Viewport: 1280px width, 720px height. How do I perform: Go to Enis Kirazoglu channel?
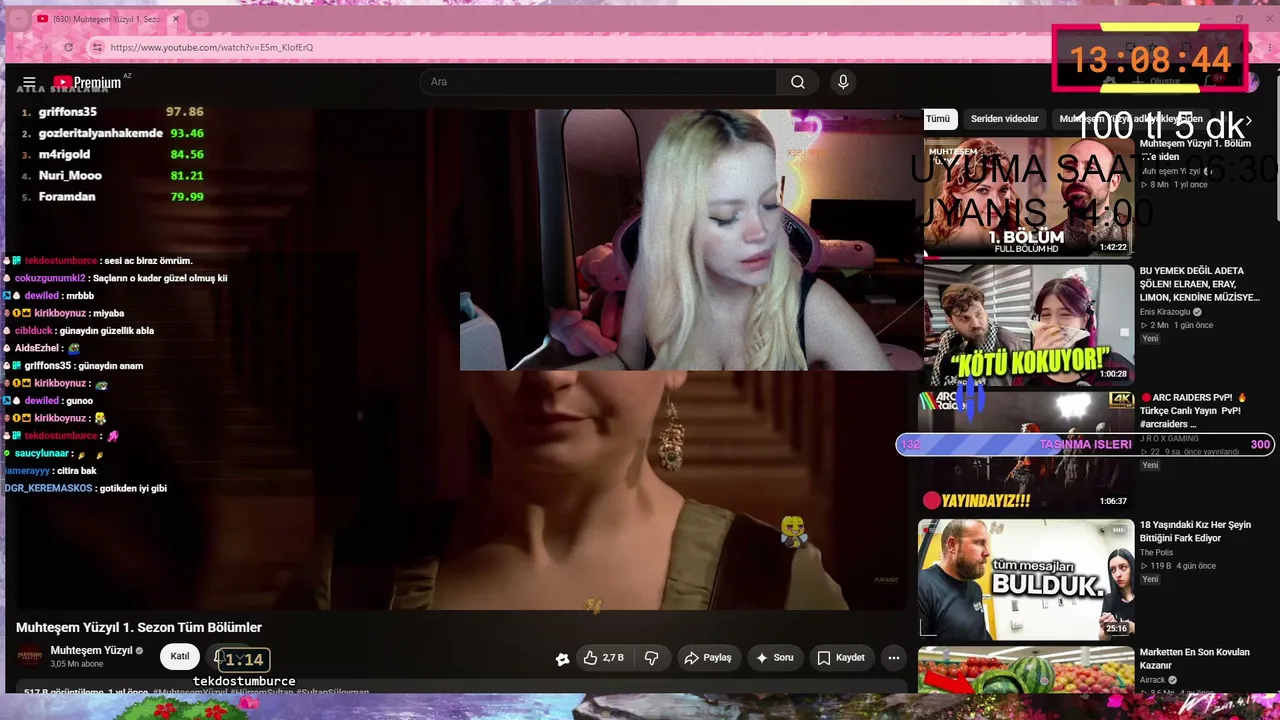pyautogui.click(x=1168, y=312)
